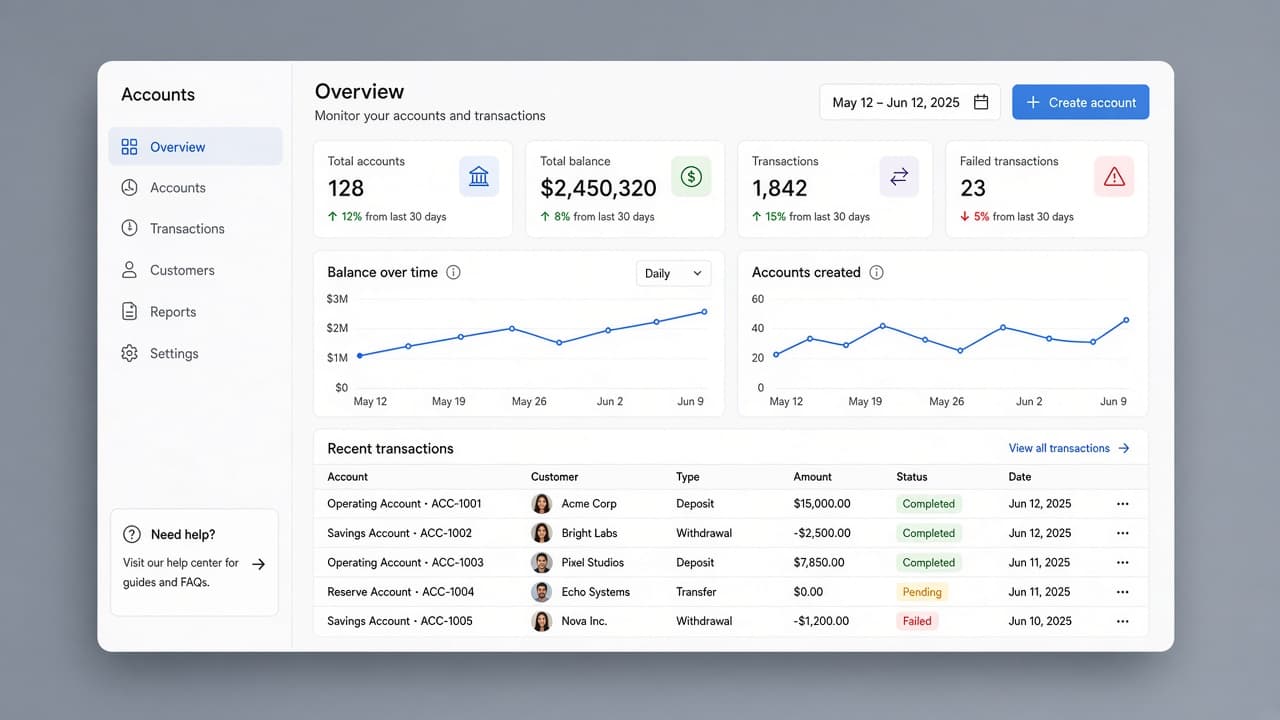Click the $15,000.00 amount
Viewport: 1280px width, 720px height.
tap(822, 504)
